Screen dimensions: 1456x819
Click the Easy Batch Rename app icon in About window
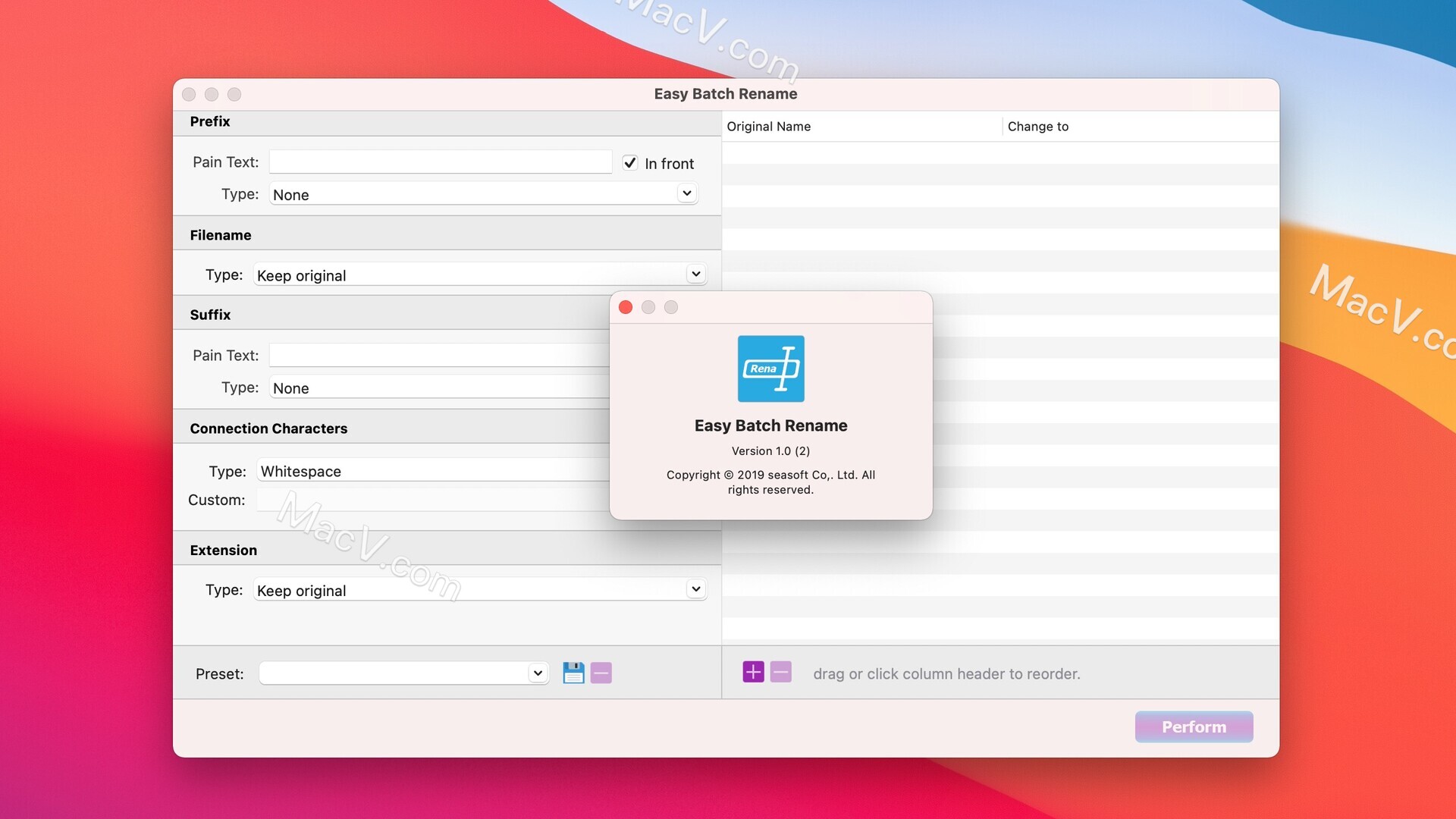pos(770,369)
